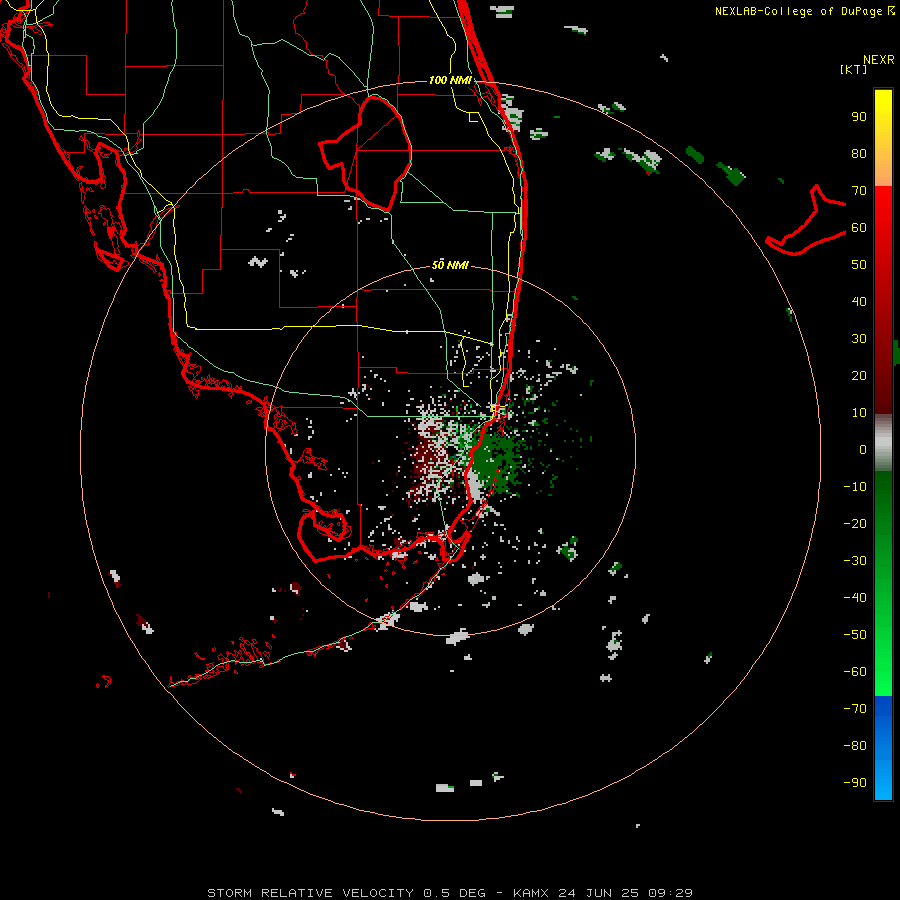900x900 pixels.
Task: Click the 80 value on the velocity scale
Action: [859, 154]
